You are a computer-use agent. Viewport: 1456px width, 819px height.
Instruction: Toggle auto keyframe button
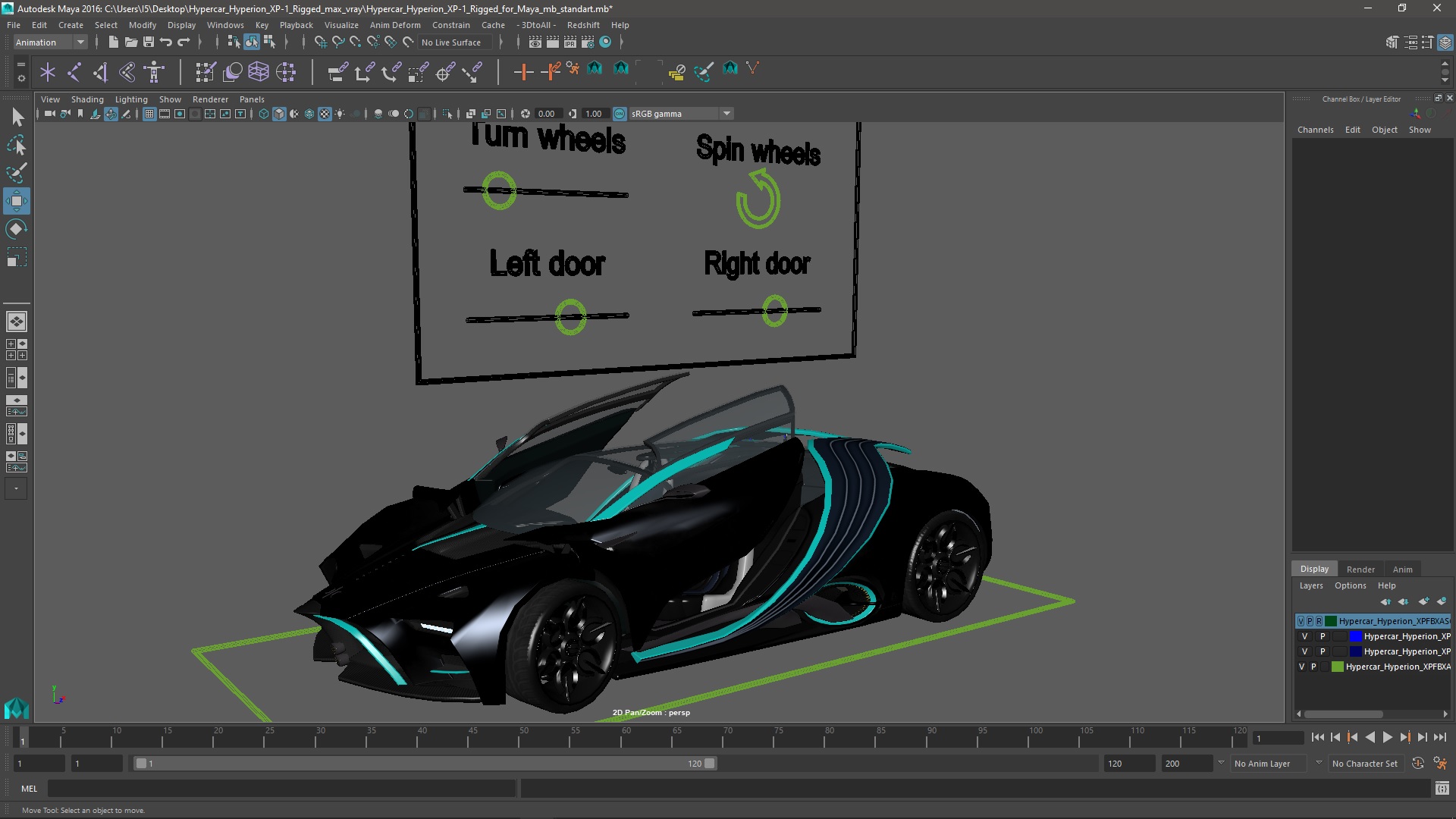coord(1418,764)
